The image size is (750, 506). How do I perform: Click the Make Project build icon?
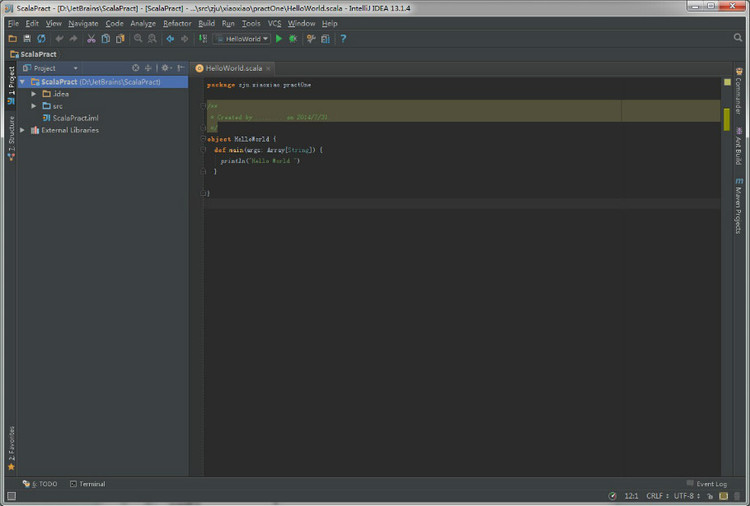tap(203, 39)
